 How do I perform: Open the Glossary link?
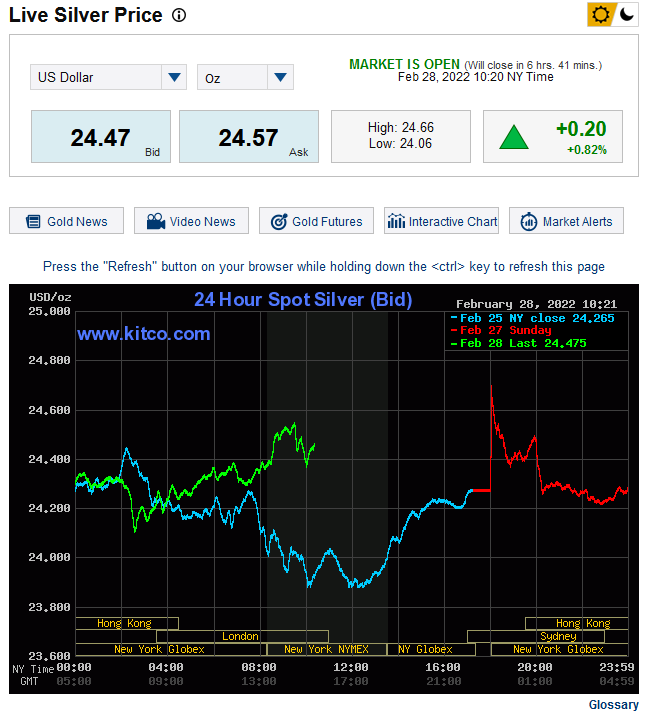pyautogui.click(x=613, y=704)
